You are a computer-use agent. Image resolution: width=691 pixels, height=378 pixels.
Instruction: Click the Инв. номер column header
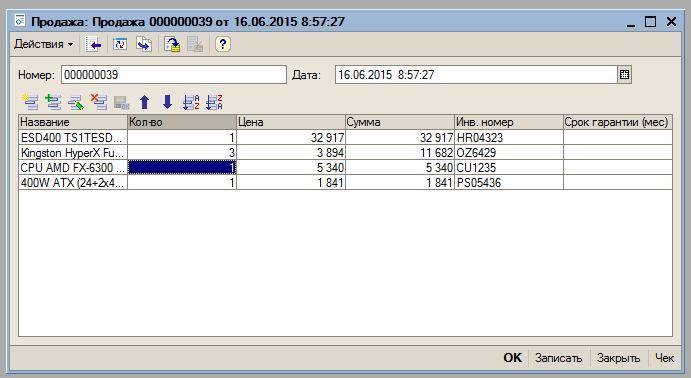coord(509,122)
